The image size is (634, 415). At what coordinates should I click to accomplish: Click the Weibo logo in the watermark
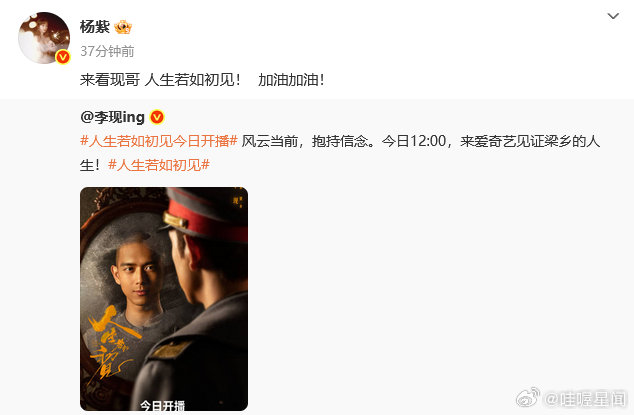(x=528, y=398)
